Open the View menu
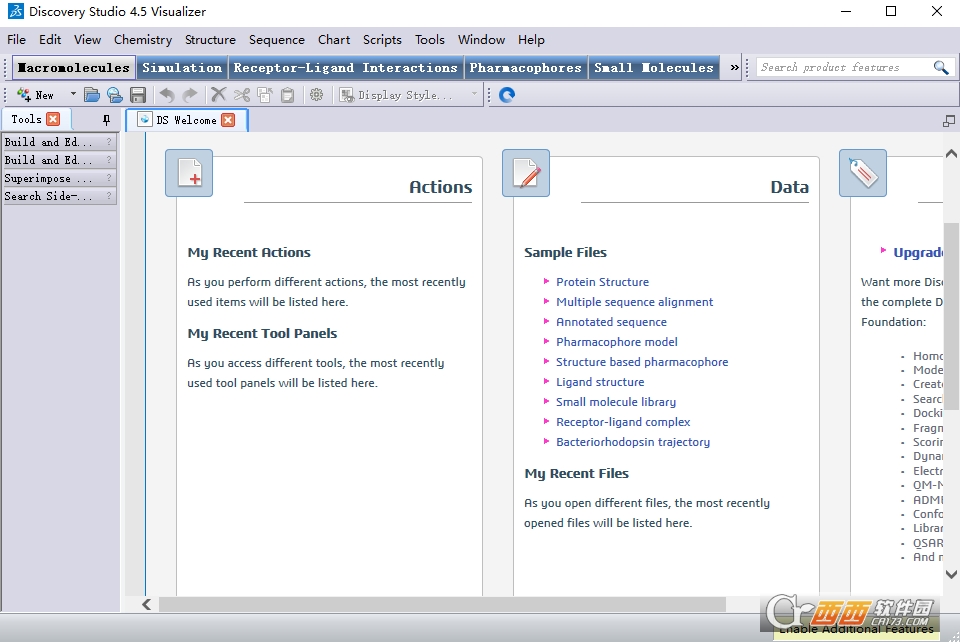 coord(88,40)
